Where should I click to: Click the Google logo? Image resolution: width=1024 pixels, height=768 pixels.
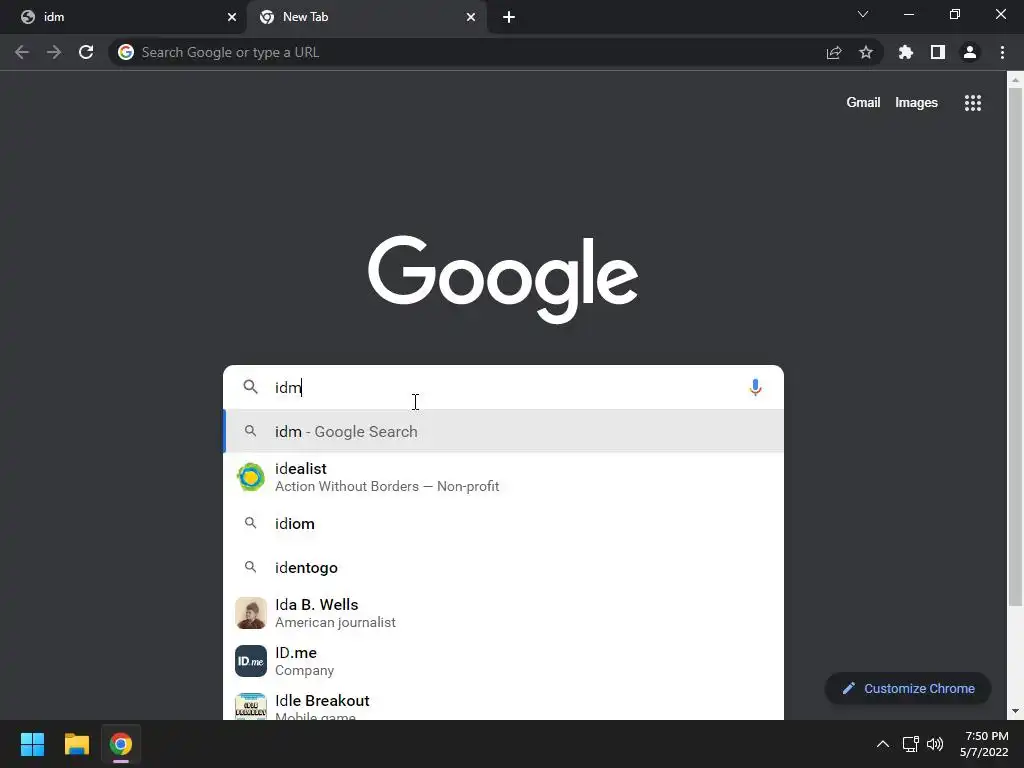(503, 279)
